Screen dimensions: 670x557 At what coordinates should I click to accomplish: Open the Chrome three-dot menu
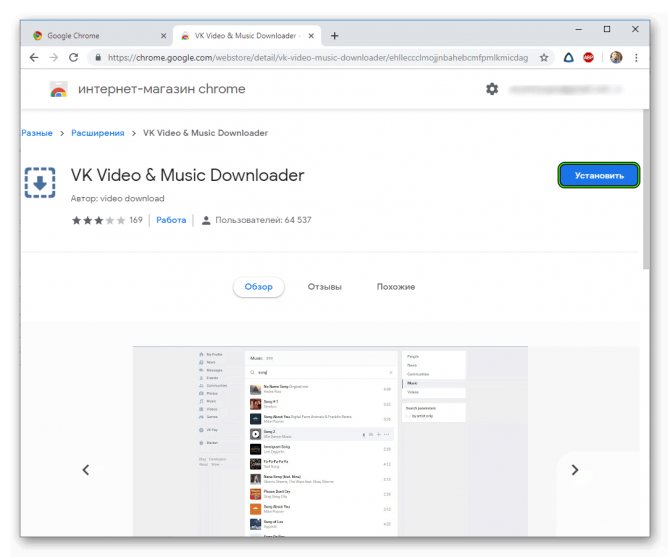(636, 58)
